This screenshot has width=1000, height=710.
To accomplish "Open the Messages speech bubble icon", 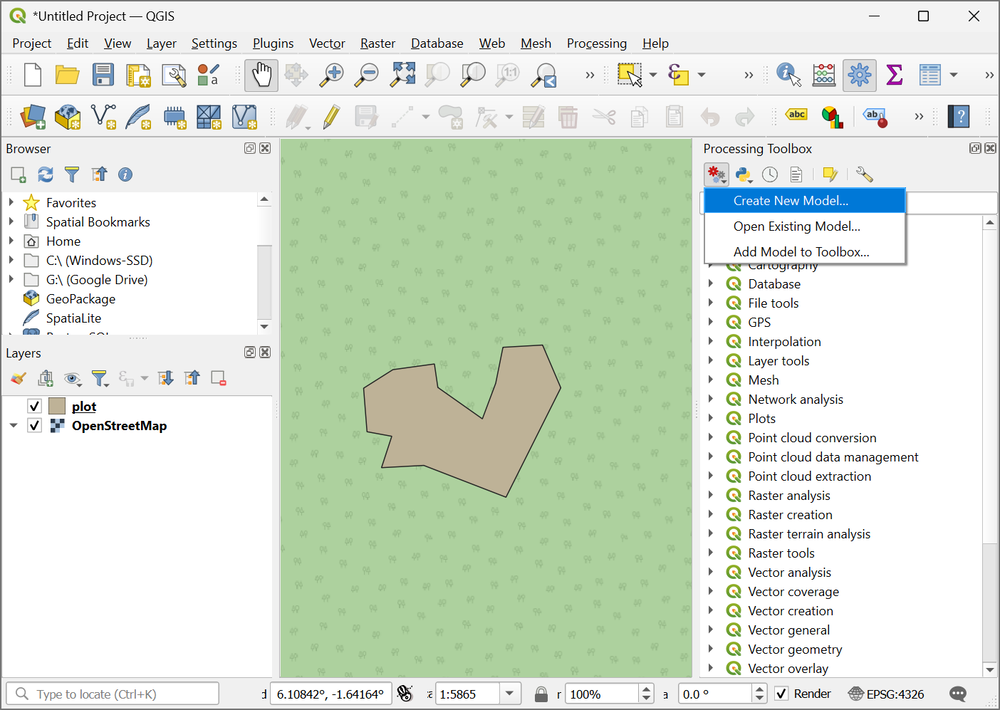I will point(958,694).
